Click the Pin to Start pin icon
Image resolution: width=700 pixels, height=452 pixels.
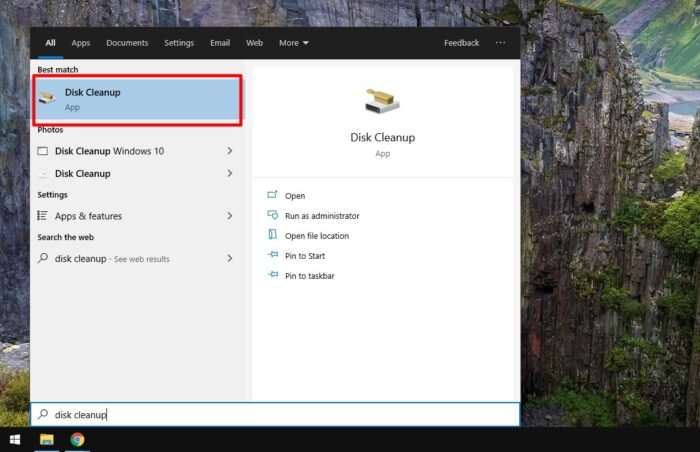click(273, 255)
